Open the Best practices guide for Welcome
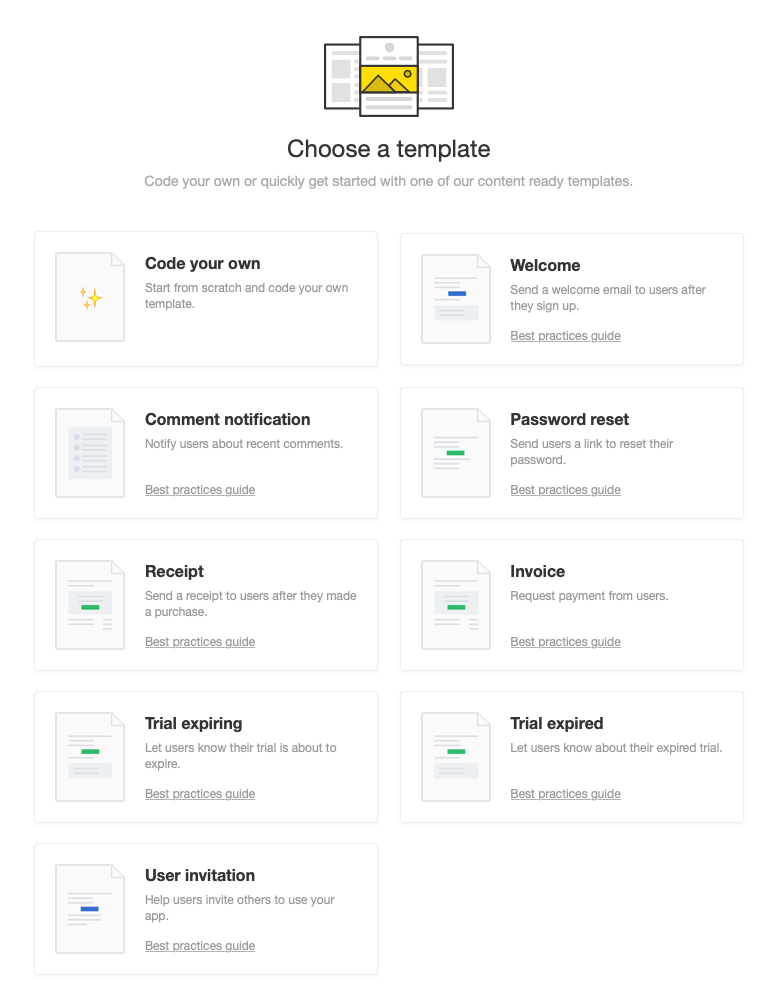Image resolution: width=777 pixels, height=1005 pixels. tap(565, 335)
